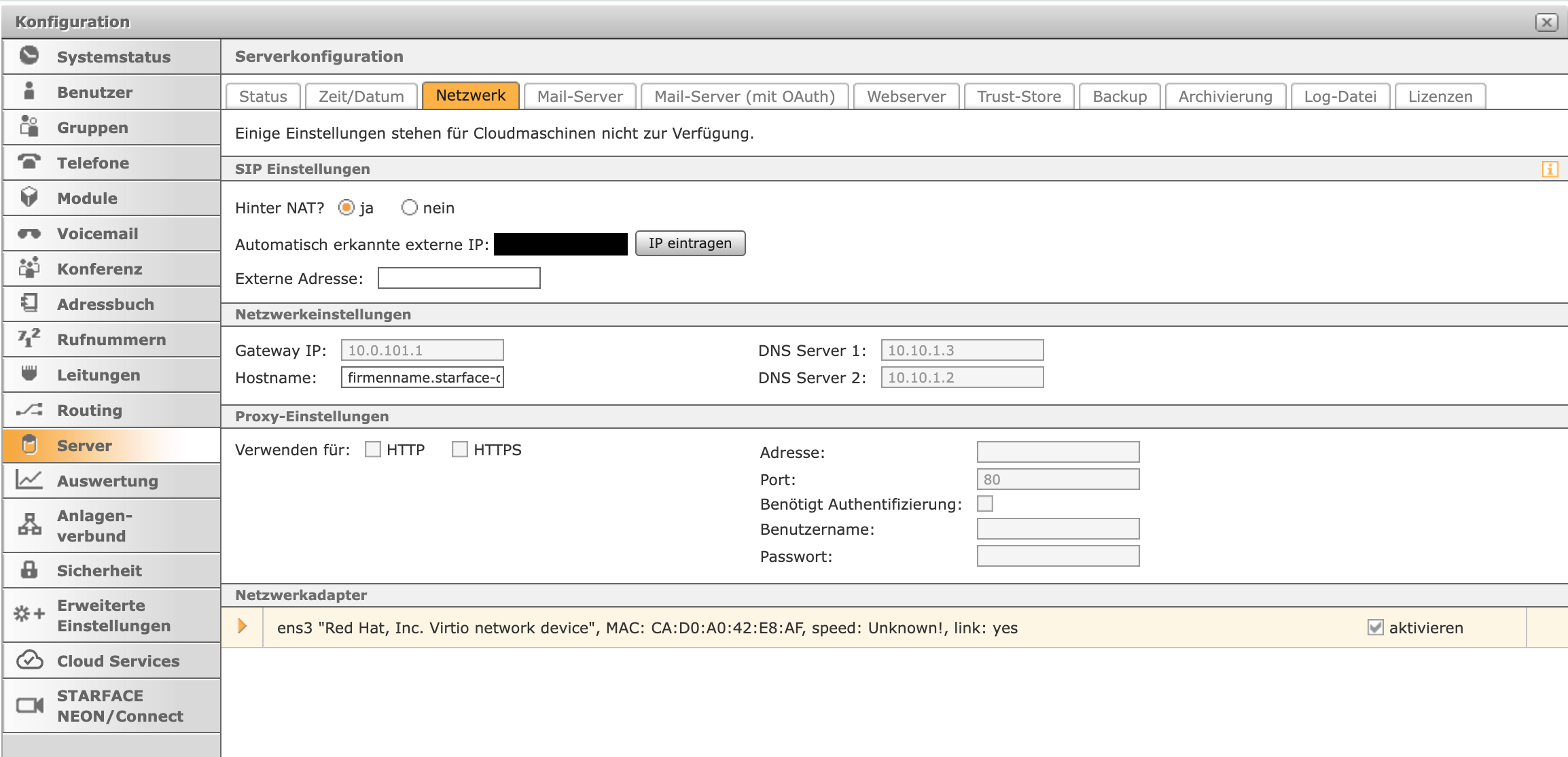
Task: Open the Log-Datei tab
Action: click(x=1340, y=96)
